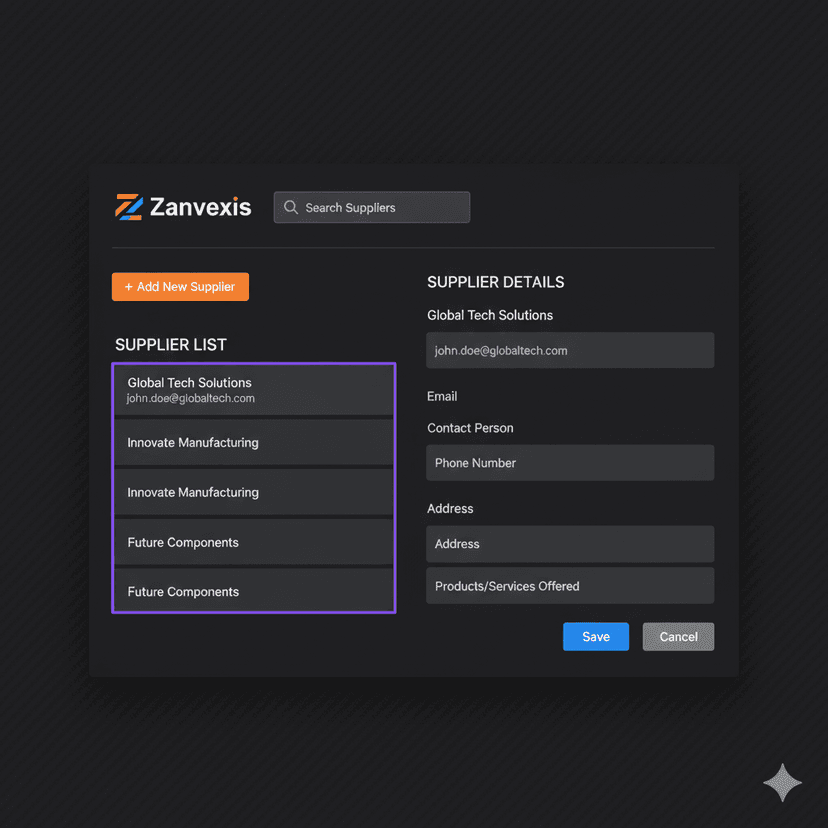Image resolution: width=828 pixels, height=828 pixels.
Task: Open the first Future Components list entry
Action: click(253, 542)
